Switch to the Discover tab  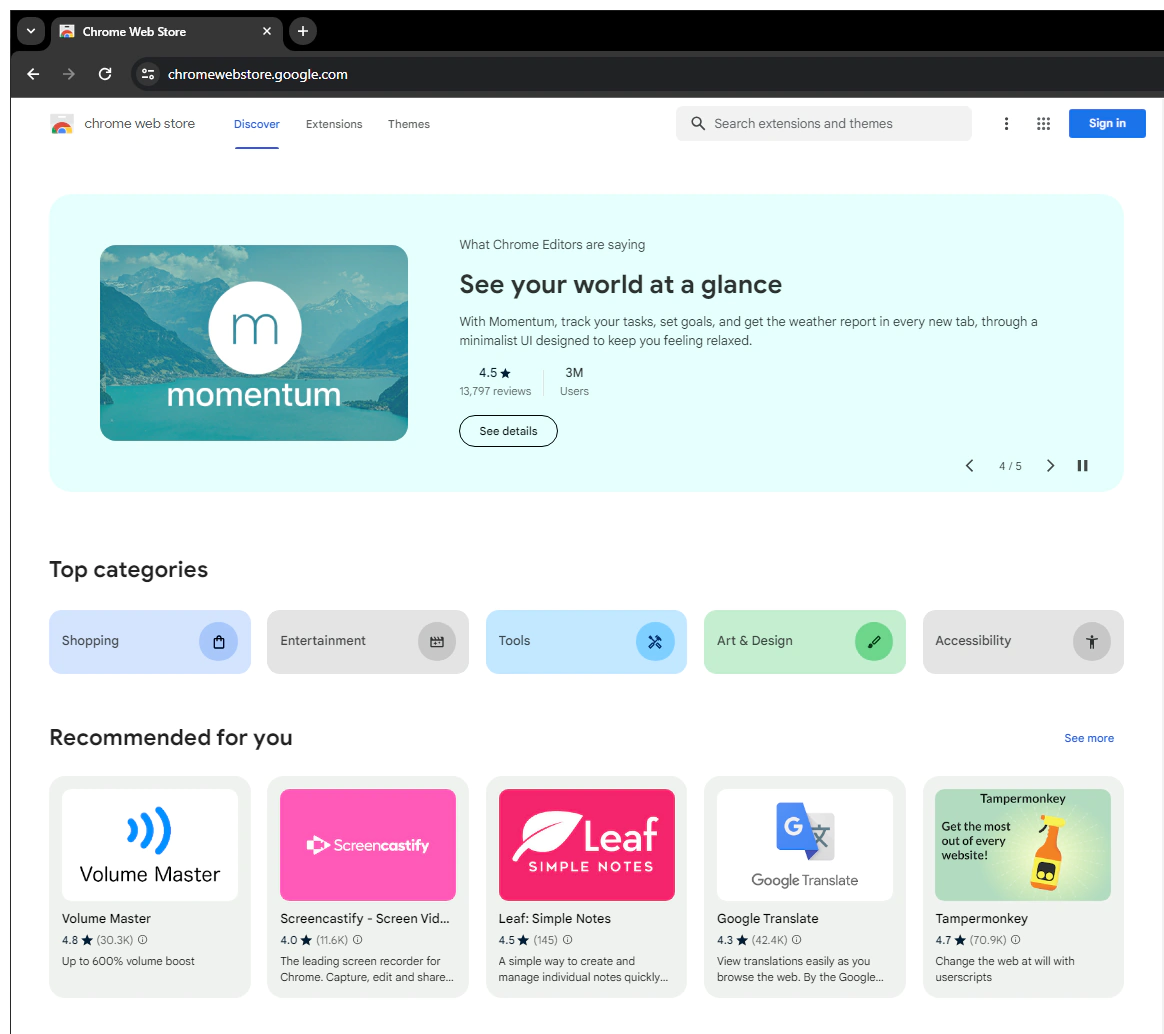coord(257,125)
